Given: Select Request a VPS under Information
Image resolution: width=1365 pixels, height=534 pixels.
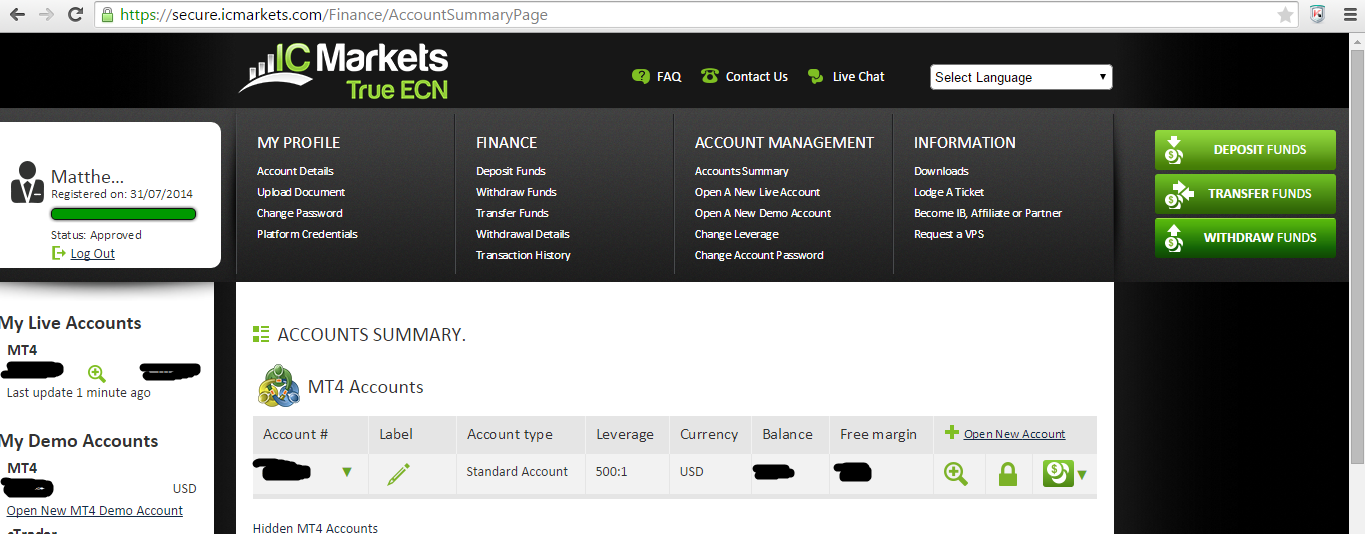Looking at the screenshot, I should click(950, 234).
